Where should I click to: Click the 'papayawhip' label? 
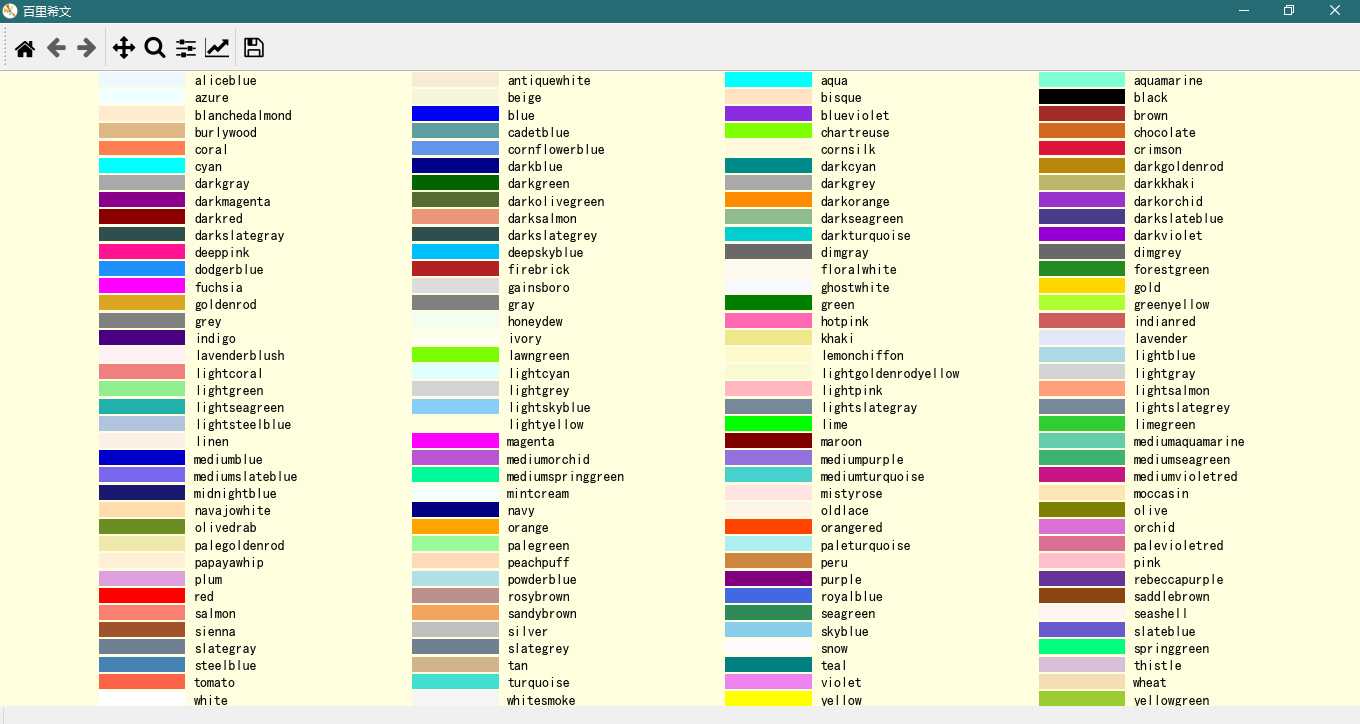[229, 562]
